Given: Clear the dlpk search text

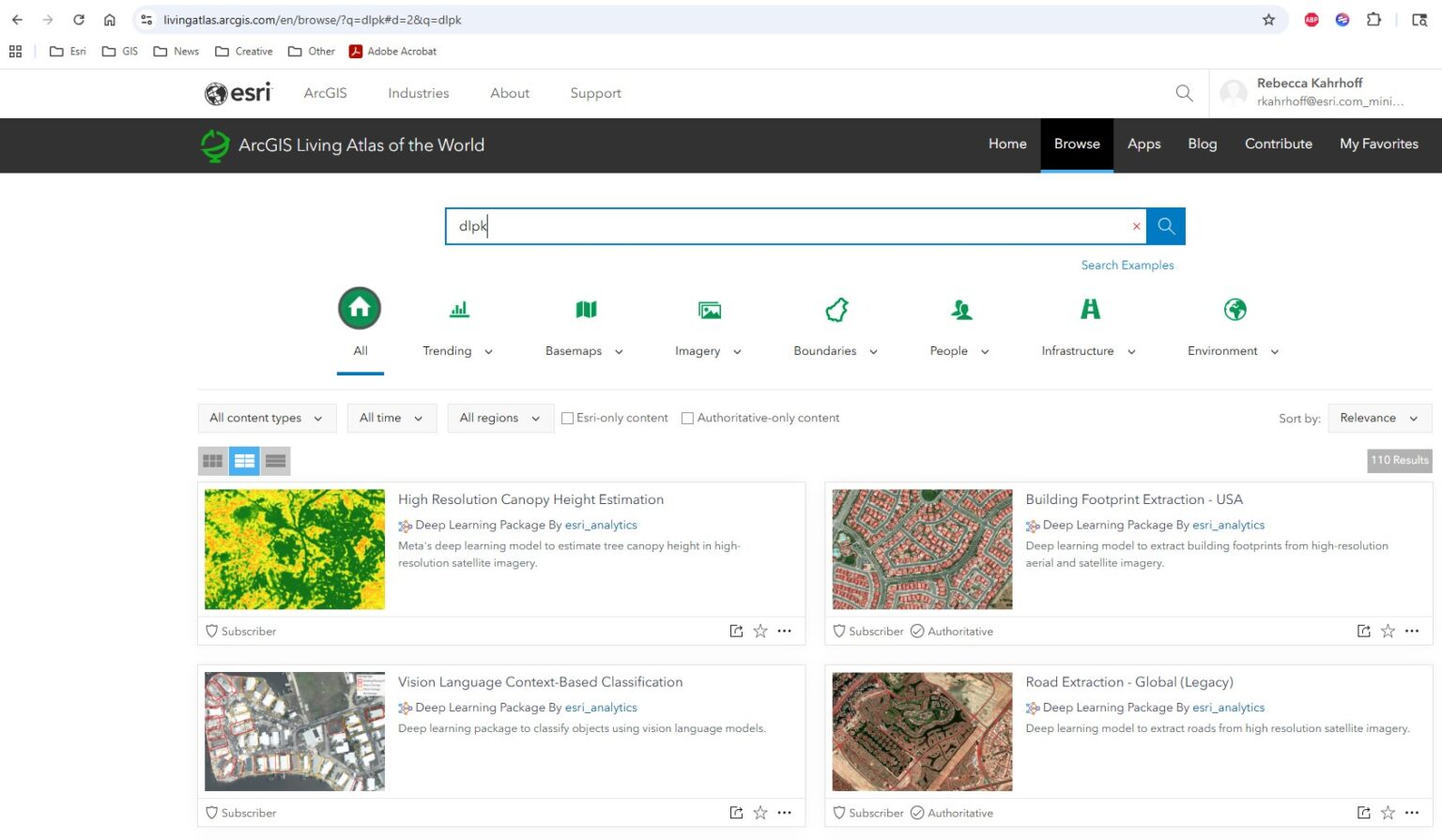Looking at the screenshot, I should 1136,226.
